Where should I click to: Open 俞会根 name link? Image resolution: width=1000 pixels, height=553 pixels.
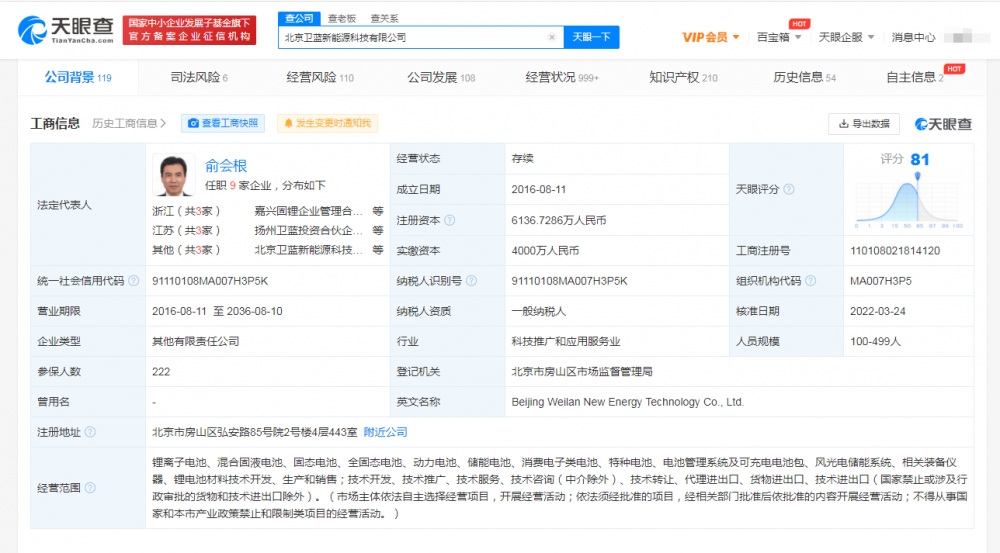point(226,166)
